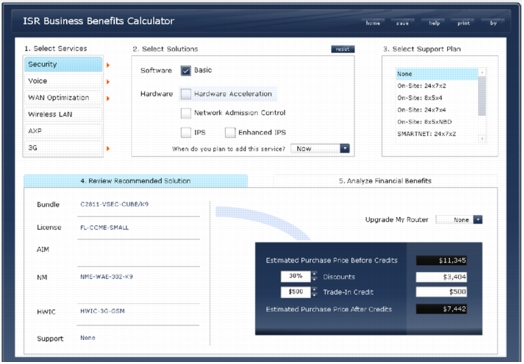The height and width of the screenshot is (364, 524).
Task: Click the 30% Discounts percentage field
Action: point(295,276)
